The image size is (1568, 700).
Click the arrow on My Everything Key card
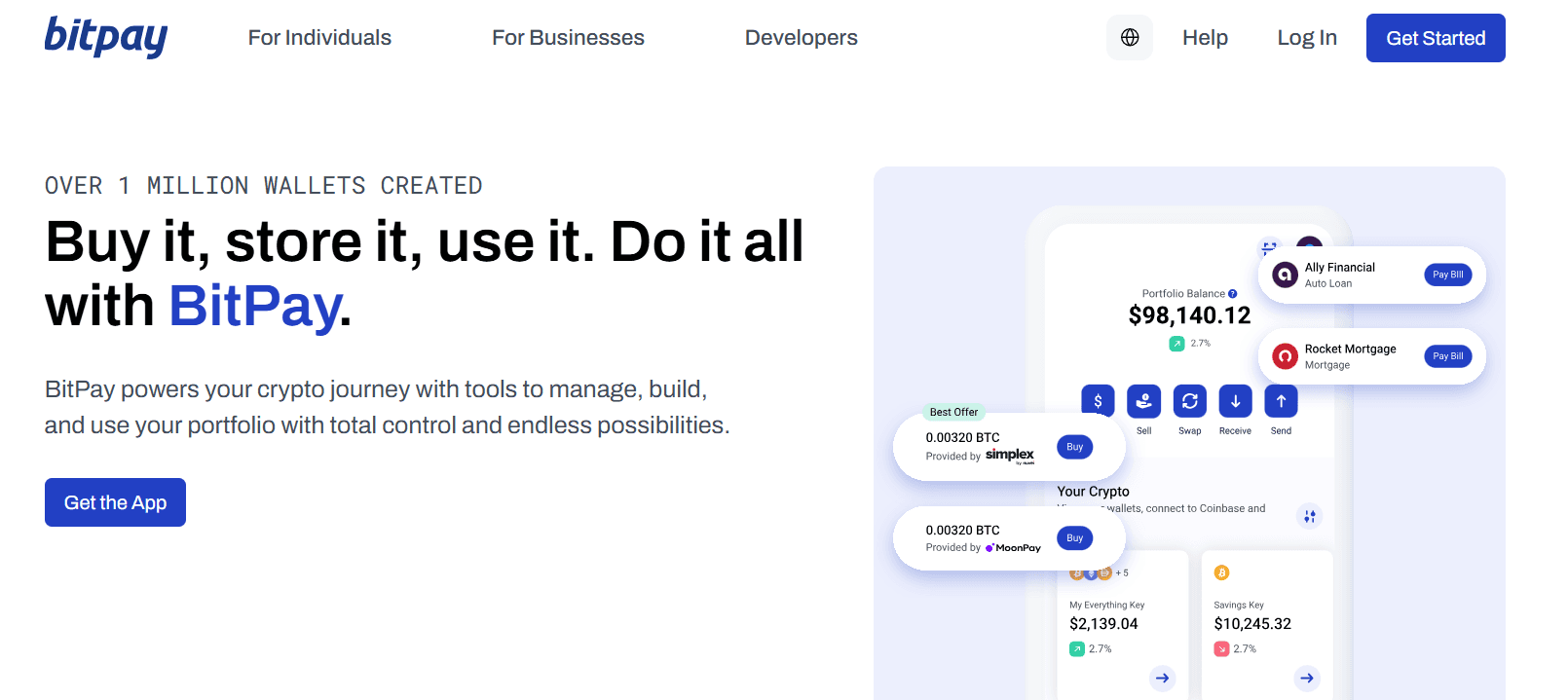click(x=1162, y=678)
